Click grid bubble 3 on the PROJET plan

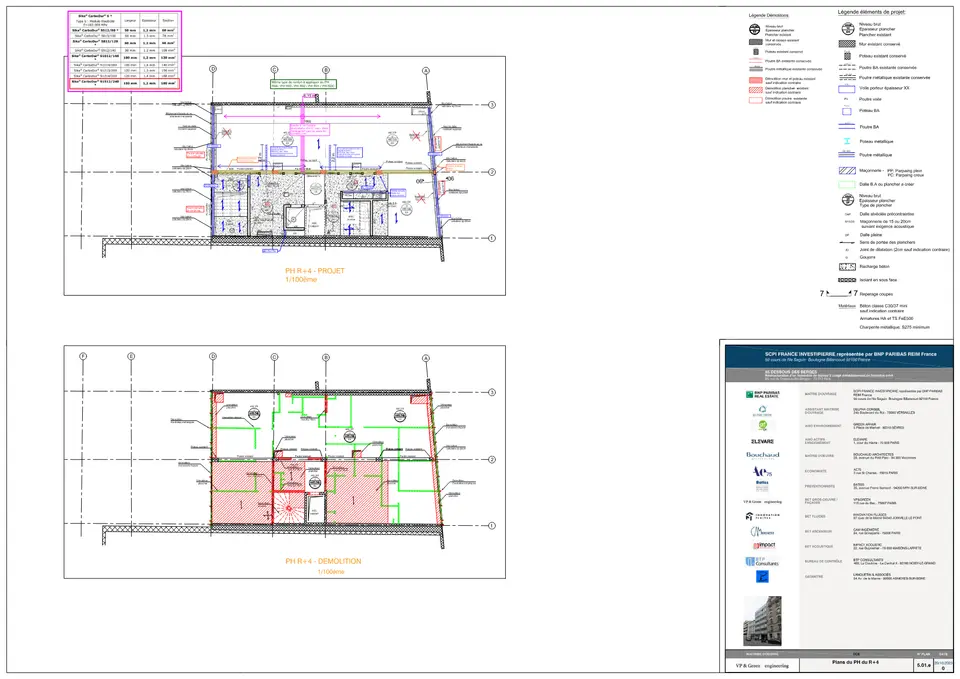pyautogui.click(x=492, y=105)
